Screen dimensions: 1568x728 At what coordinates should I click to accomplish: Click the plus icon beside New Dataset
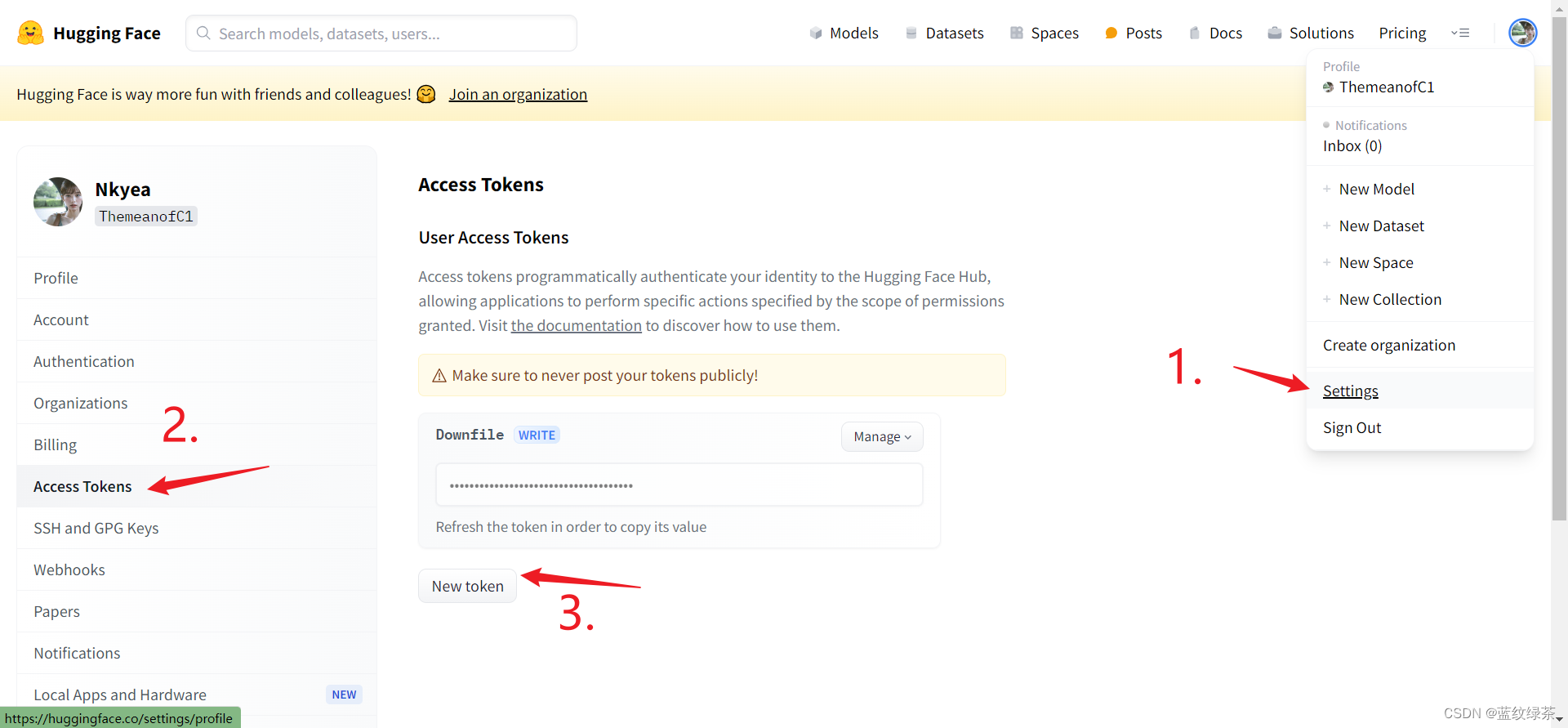(1327, 226)
